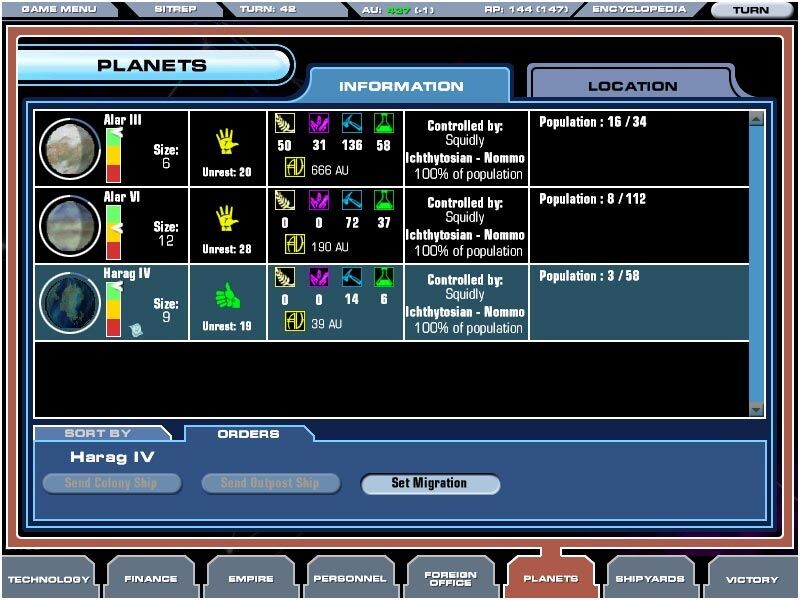Image resolution: width=800 pixels, height=600 pixels.
Task: Click the AU currency icon in Harag IV row
Action: pos(295,322)
